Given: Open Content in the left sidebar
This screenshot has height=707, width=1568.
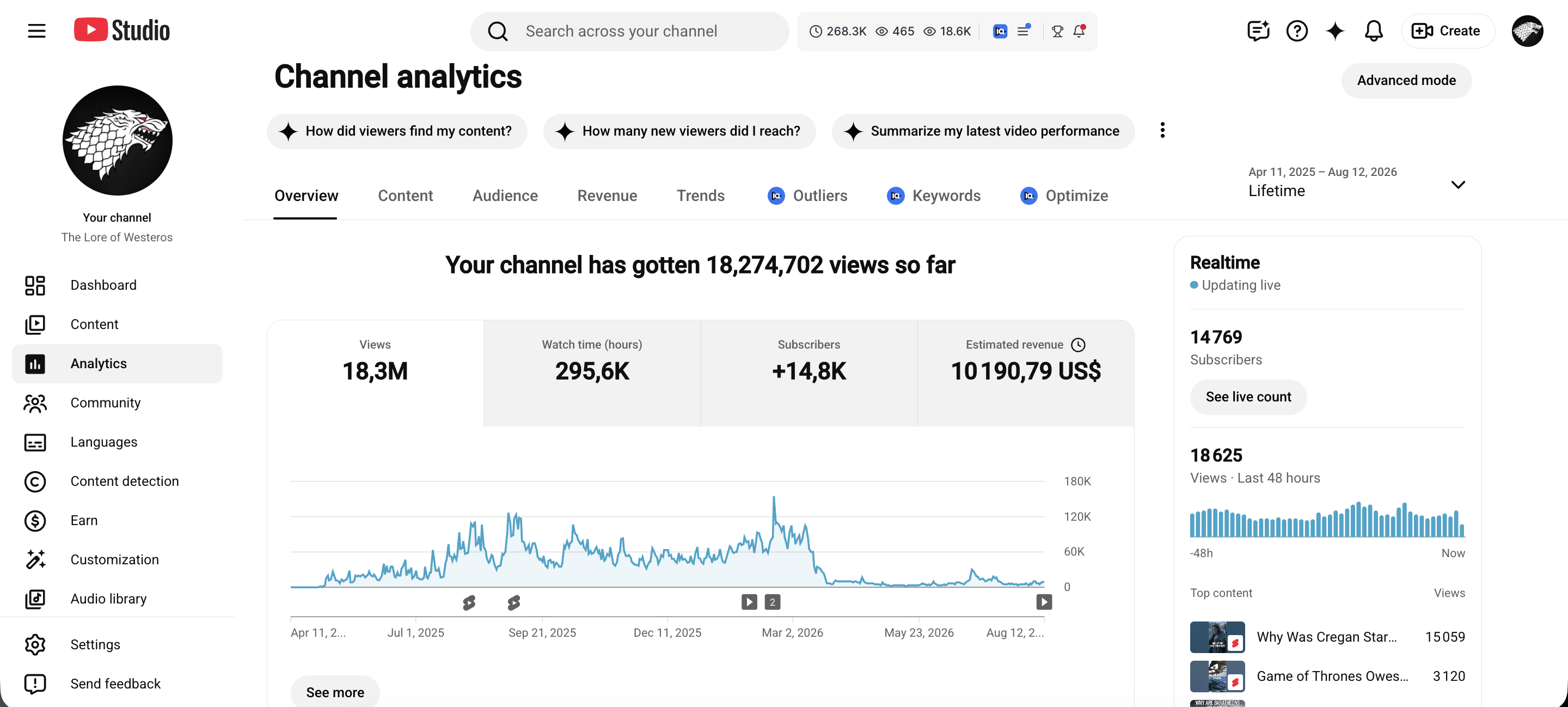Looking at the screenshot, I should (x=118, y=324).
